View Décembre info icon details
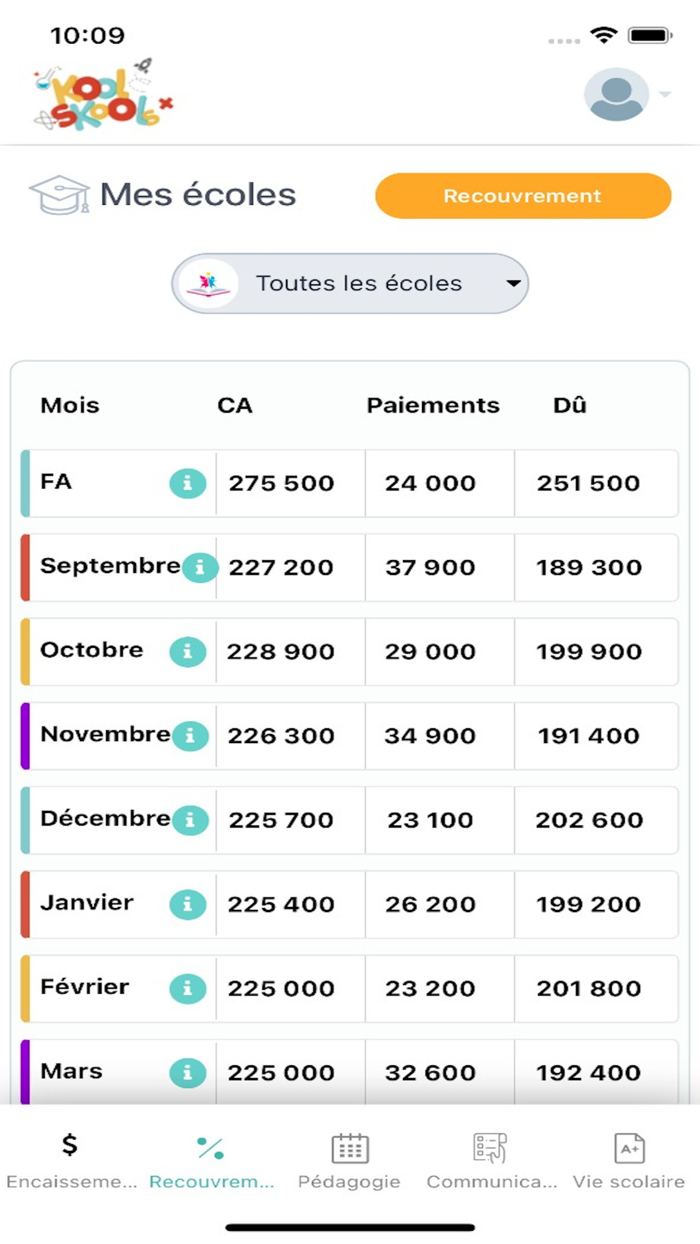Screen dimensions: 700x1244 point(190,820)
